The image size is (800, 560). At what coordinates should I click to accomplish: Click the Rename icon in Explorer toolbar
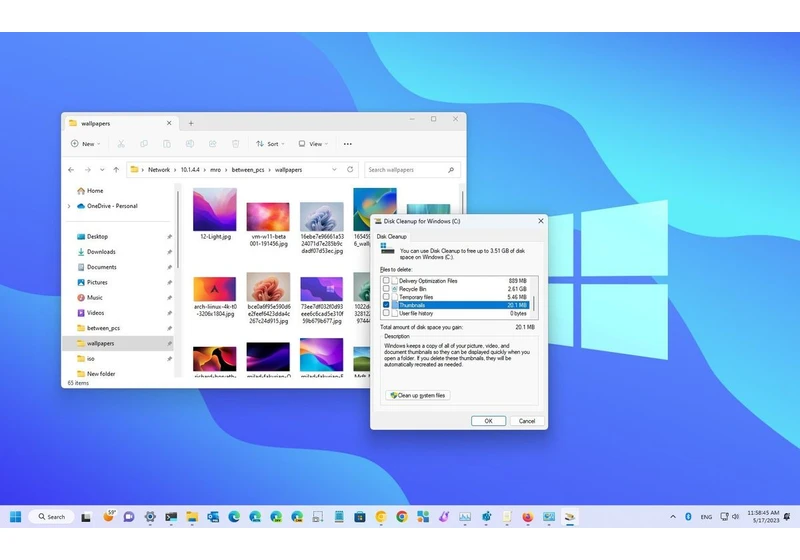[190, 144]
